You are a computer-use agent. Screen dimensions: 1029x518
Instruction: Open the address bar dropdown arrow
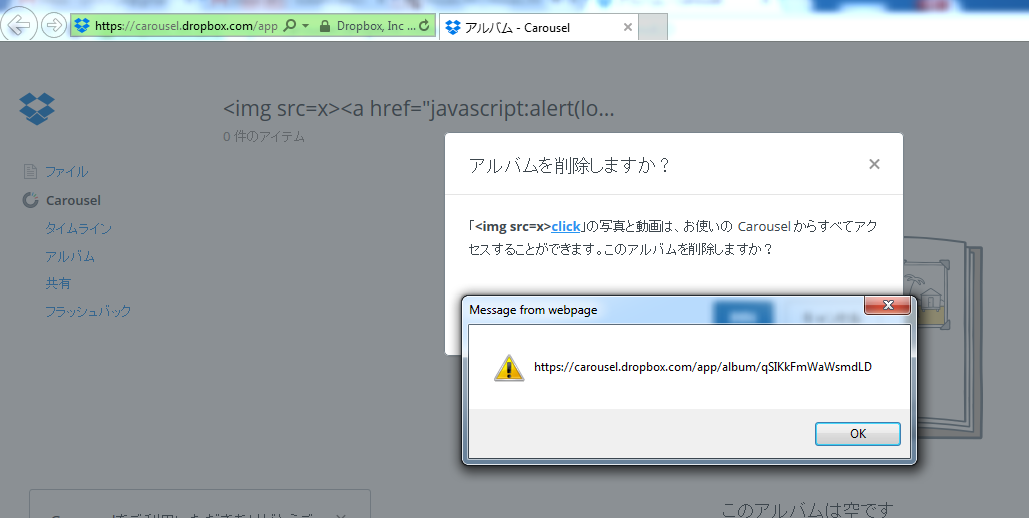(305, 26)
